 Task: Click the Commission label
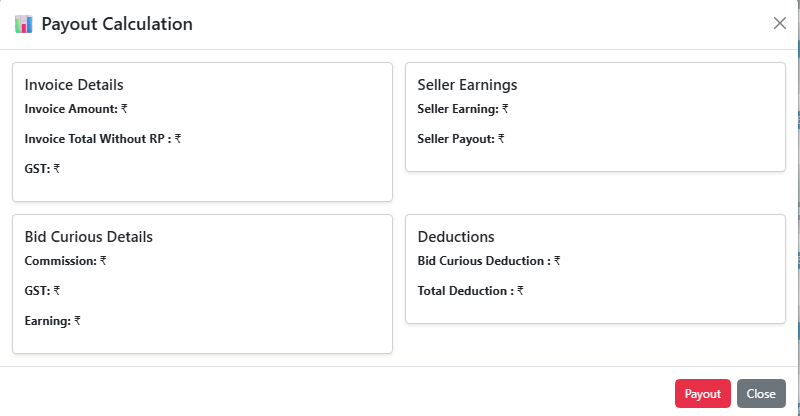pos(60,261)
